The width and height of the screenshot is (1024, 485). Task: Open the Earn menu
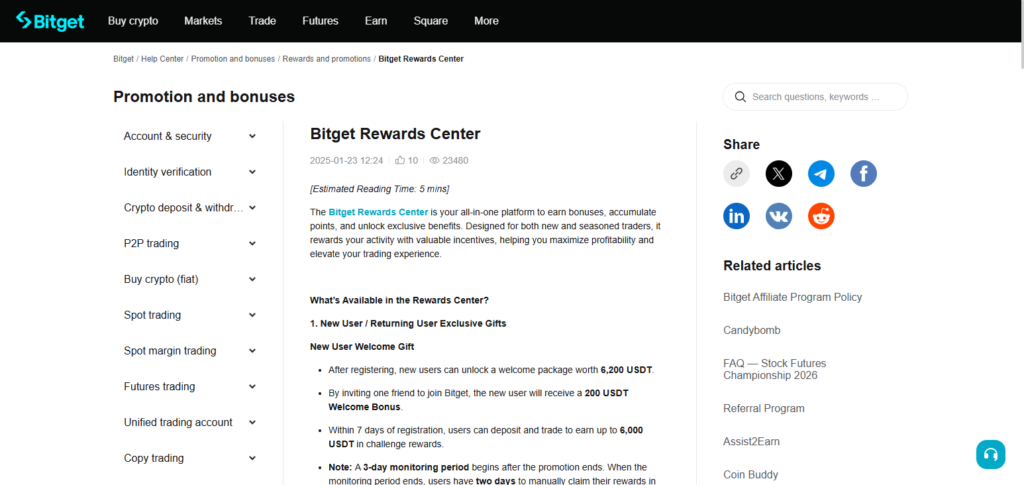(376, 21)
